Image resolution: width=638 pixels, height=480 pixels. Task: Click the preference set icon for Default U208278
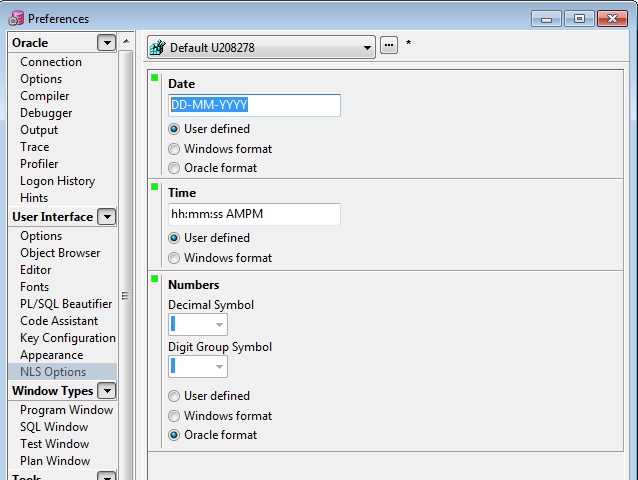click(x=157, y=47)
